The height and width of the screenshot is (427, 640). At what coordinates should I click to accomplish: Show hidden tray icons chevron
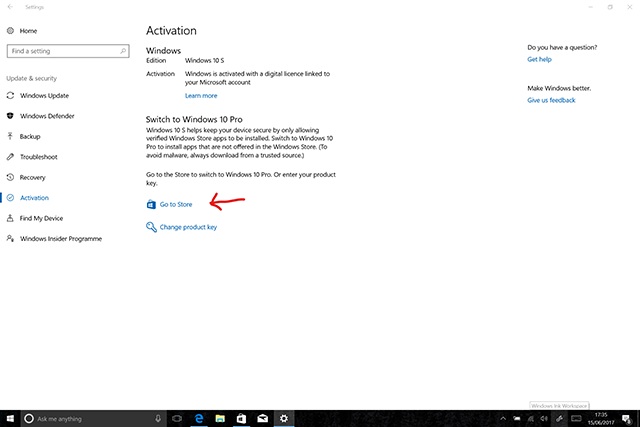tap(503, 418)
